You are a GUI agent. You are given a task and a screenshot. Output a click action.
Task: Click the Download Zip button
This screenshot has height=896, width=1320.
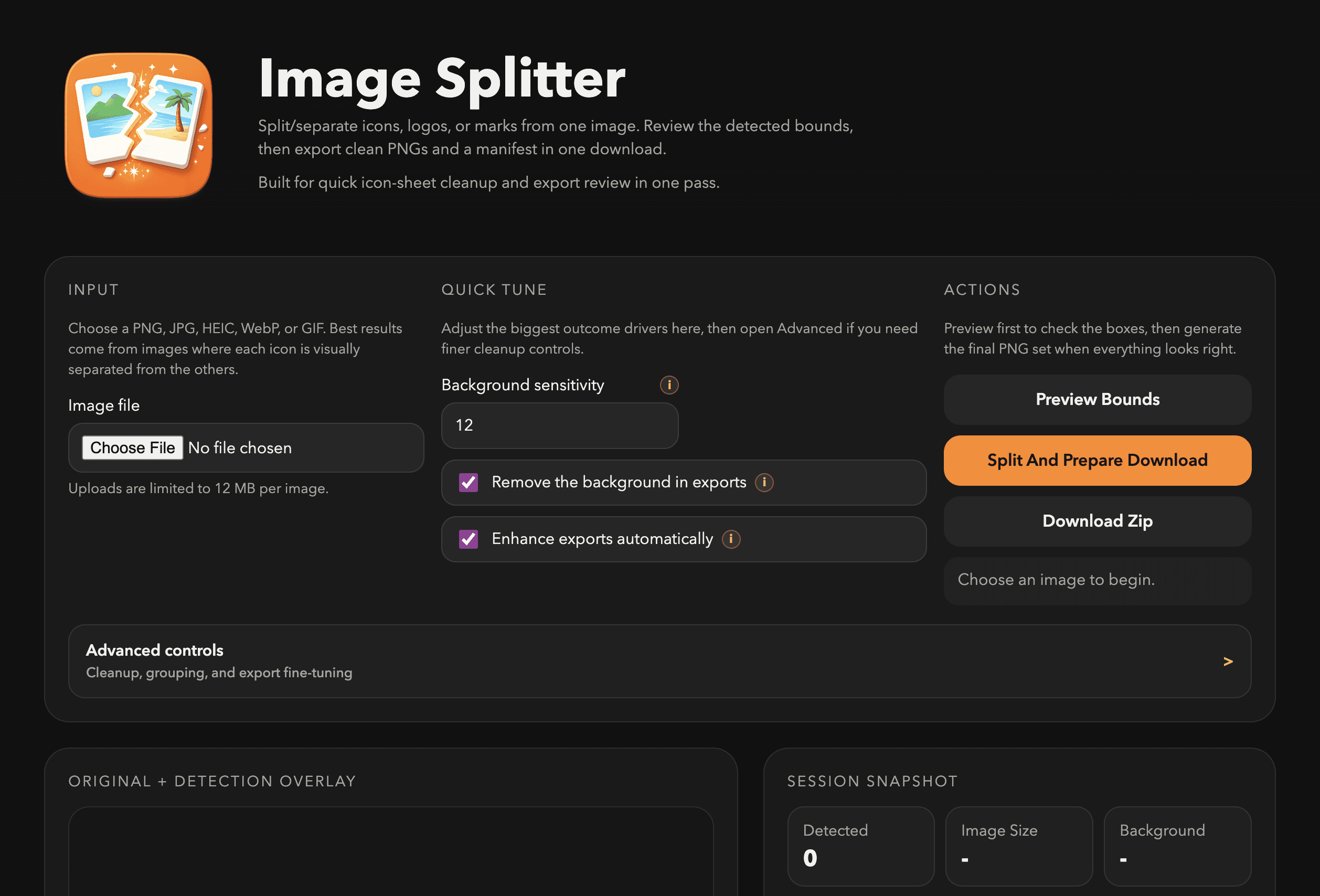(1097, 521)
